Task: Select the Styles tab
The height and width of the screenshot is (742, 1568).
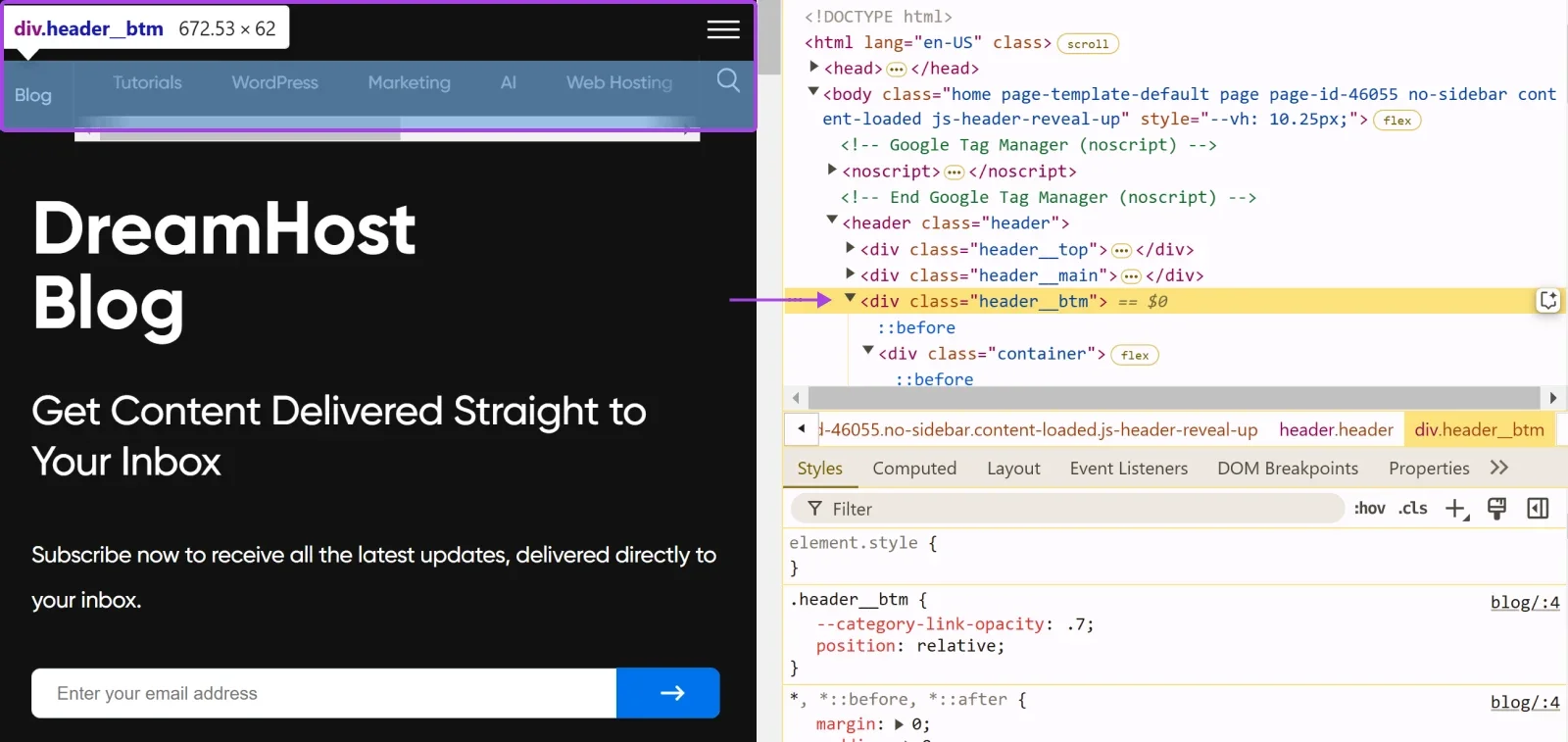Action: (820, 469)
